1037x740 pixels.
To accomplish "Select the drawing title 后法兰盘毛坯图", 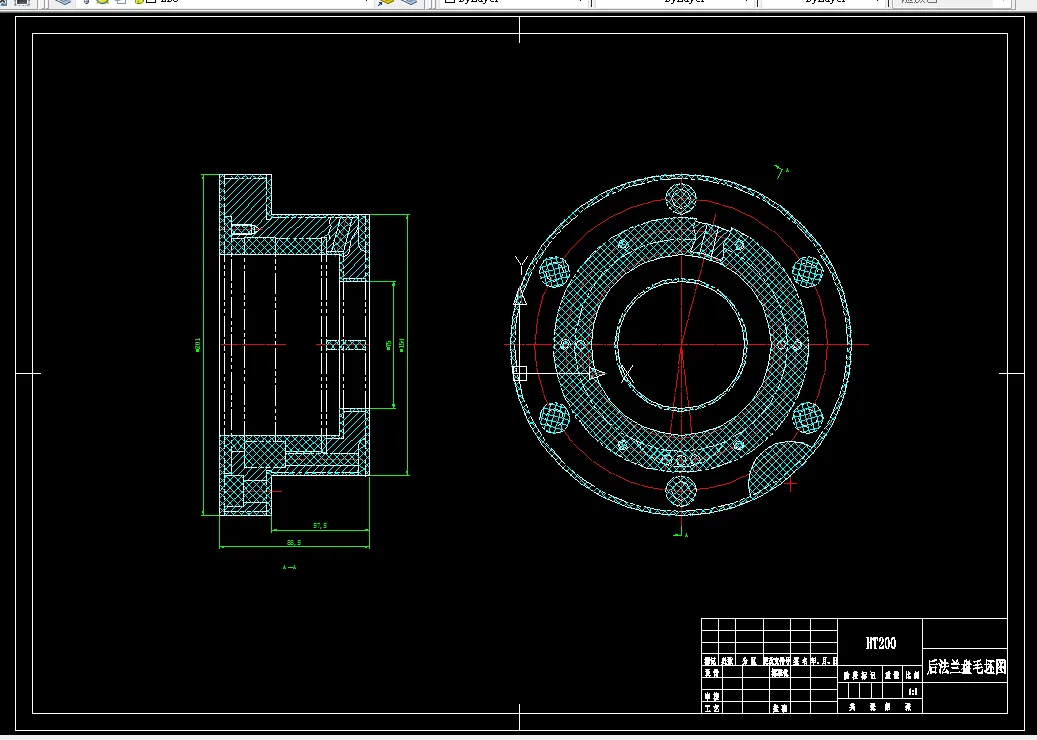I will pyautogui.click(x=966, y=667).
